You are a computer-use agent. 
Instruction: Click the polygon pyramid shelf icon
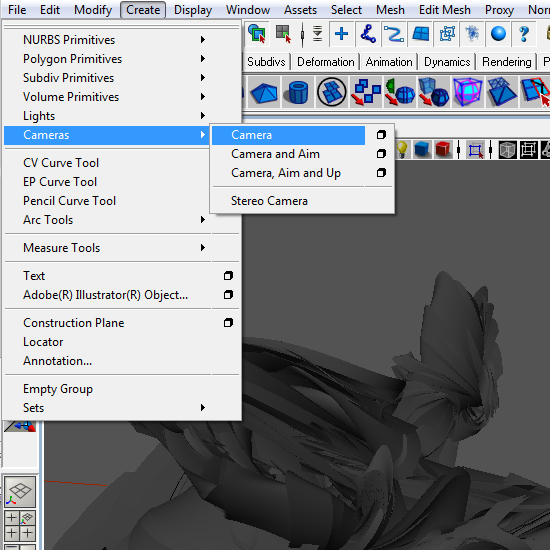(x=263, y=92)
